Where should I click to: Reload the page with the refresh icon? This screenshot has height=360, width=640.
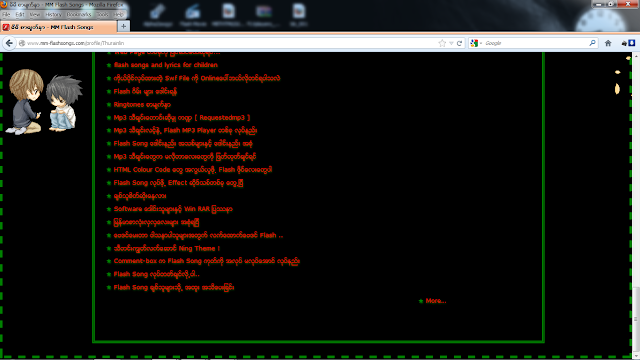pyautogui.click(x=459, y=43)
